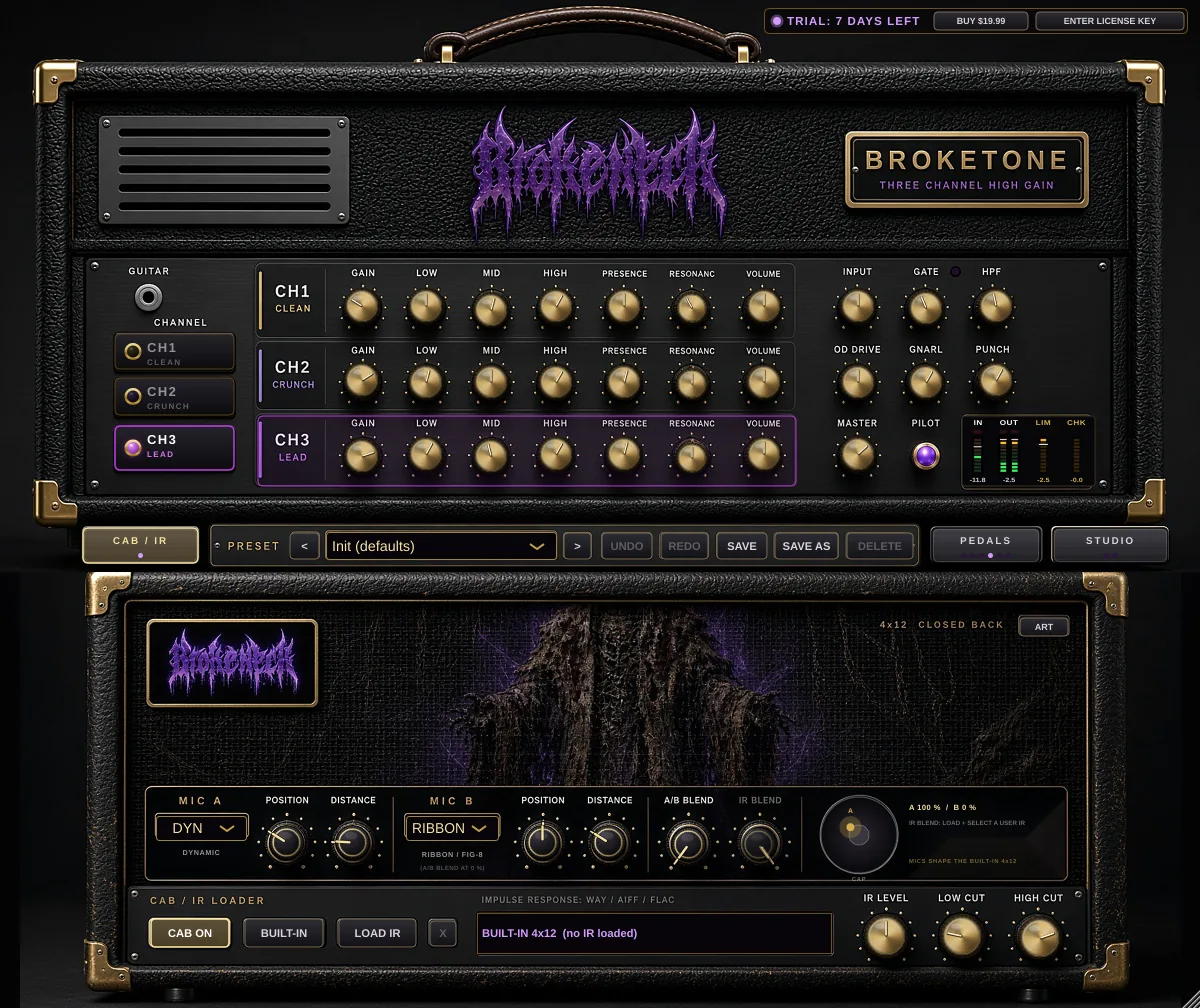This screenshot has width=1200, height=1008.
Task: Click ENTER LICENSE KEY button
Action: click(x=1110, y=21)
